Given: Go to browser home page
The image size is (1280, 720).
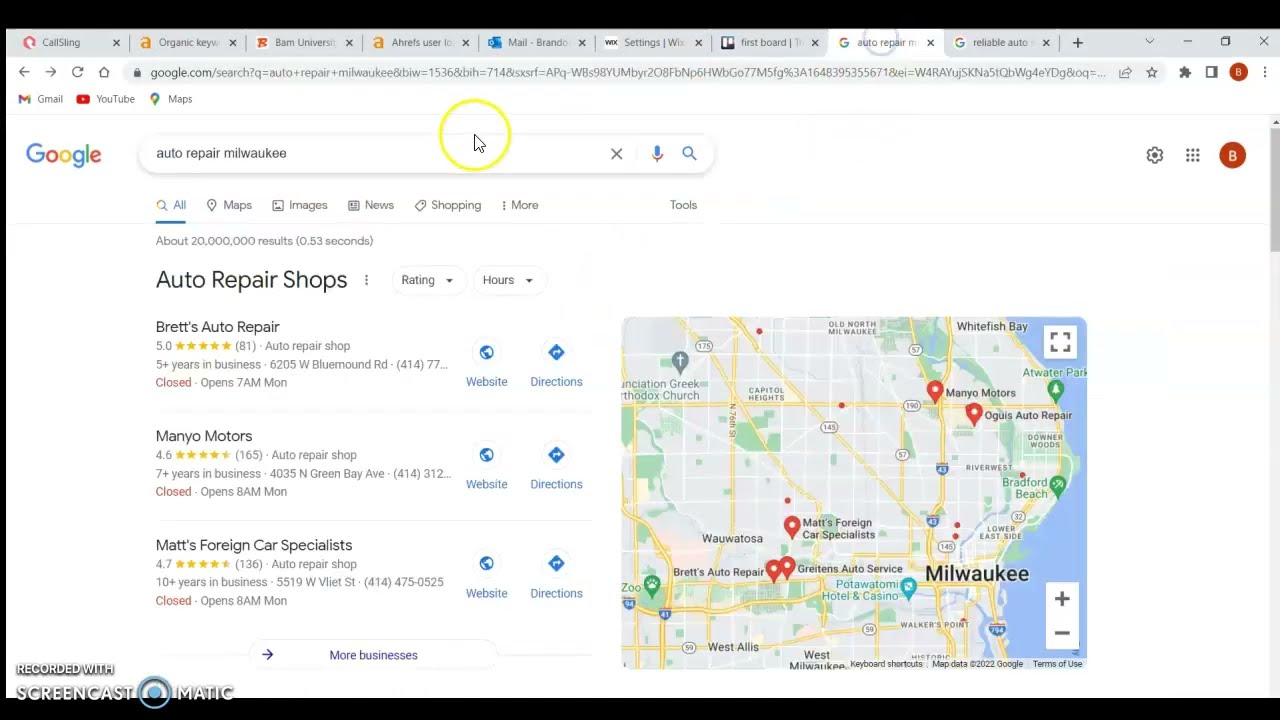Looking at the screenshot, I should tap(104, 72).
